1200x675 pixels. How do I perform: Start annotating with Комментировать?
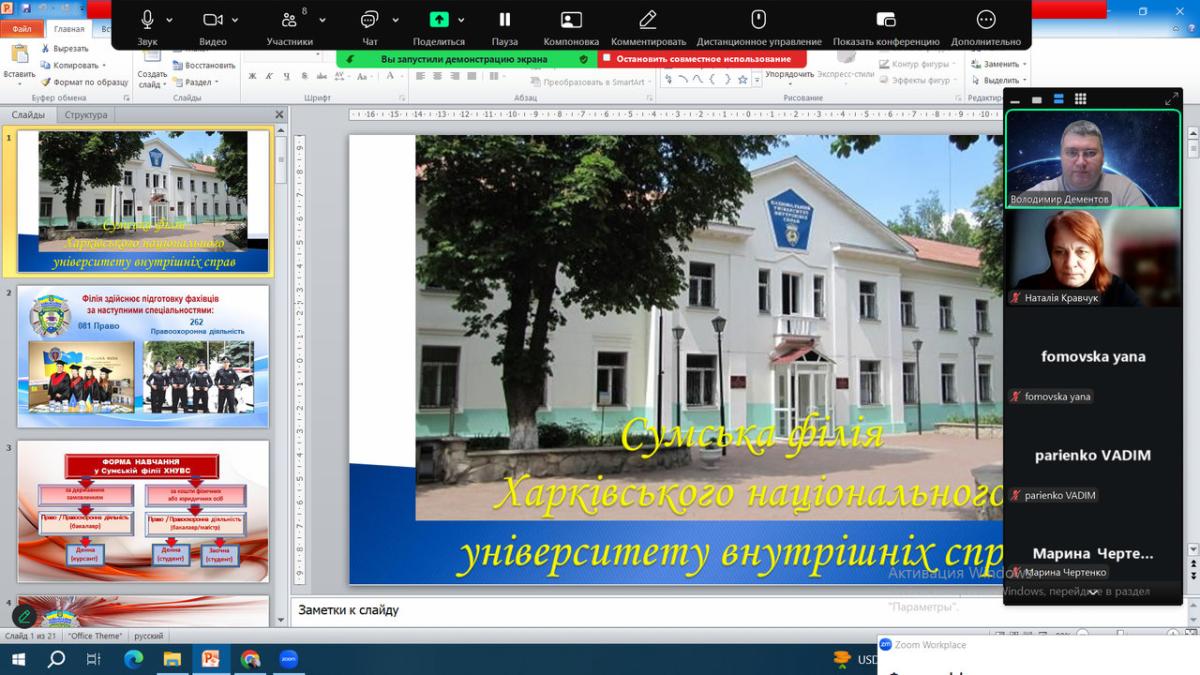click(x=648, y=26)
